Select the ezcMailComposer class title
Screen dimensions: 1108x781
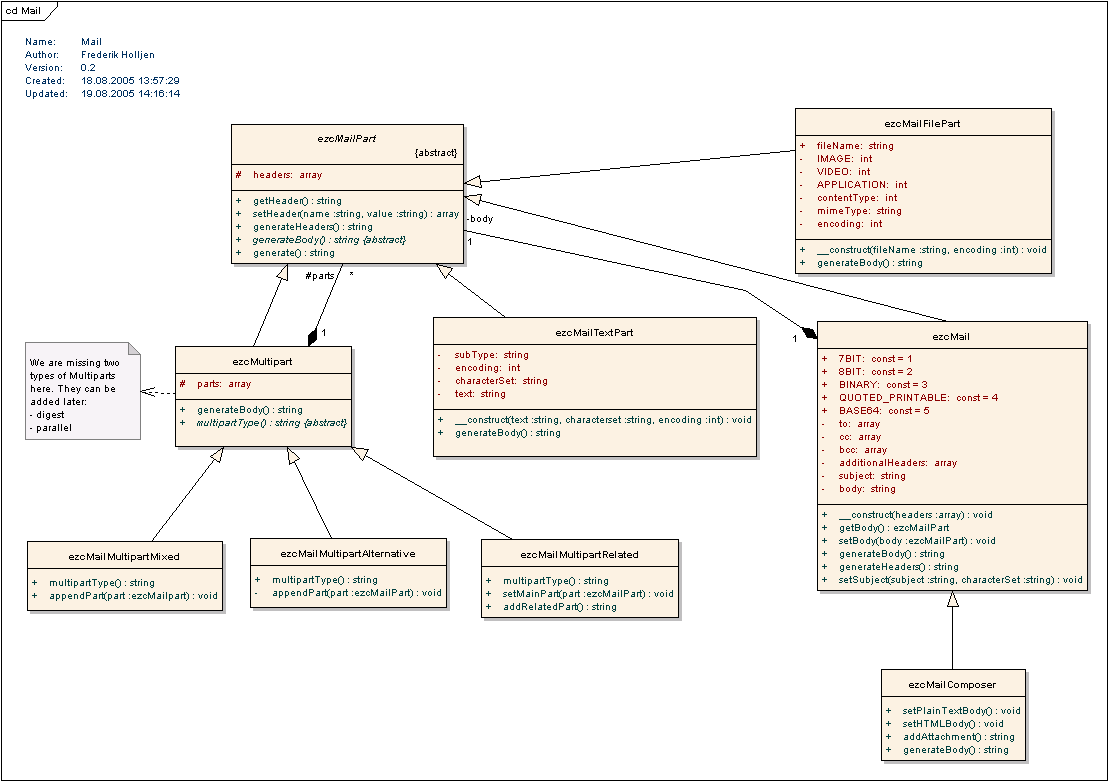pos(952,685)
